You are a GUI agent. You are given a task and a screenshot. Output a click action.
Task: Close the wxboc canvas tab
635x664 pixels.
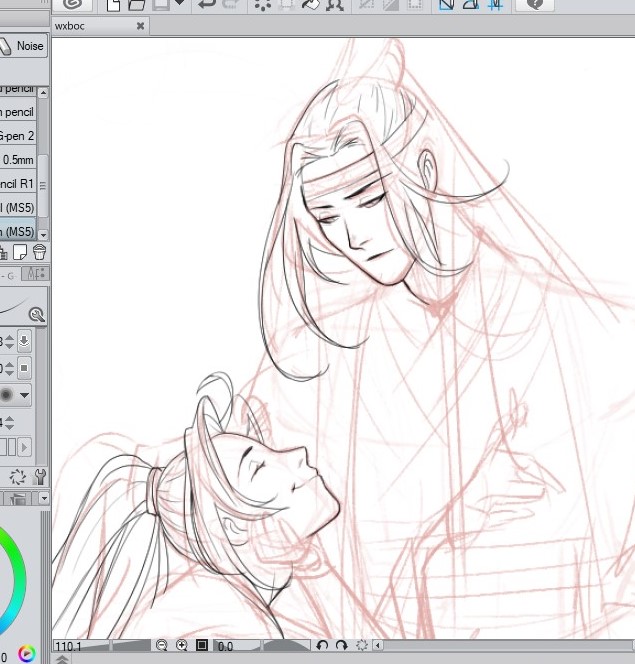pos(141,26)
